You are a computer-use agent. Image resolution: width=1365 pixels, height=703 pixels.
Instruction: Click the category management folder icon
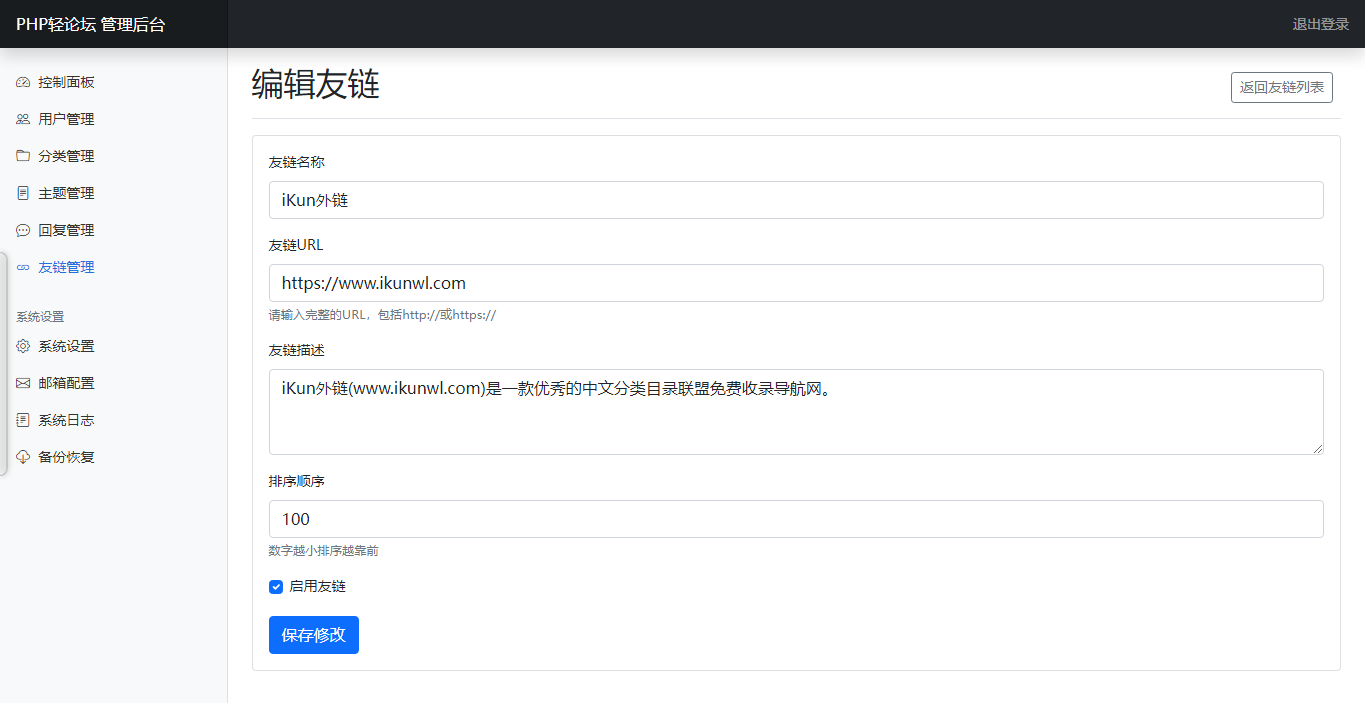23,156
